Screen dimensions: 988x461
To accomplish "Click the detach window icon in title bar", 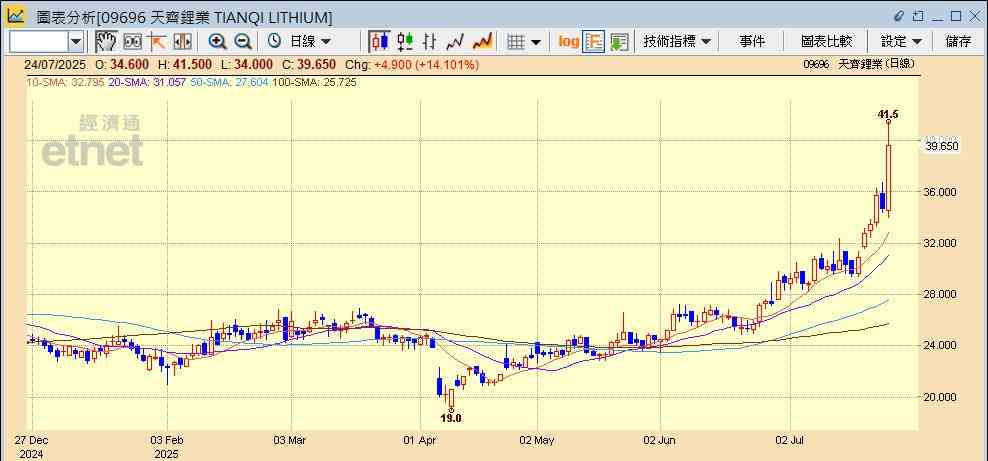I will [x=918, y=16].
